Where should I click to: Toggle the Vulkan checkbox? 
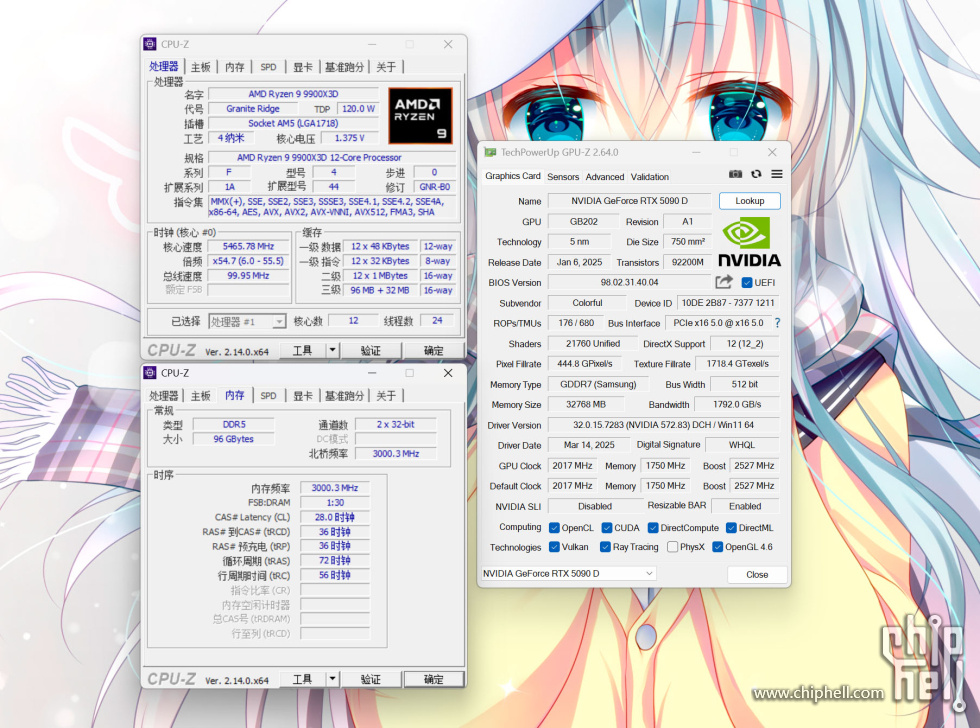point(554,547)
